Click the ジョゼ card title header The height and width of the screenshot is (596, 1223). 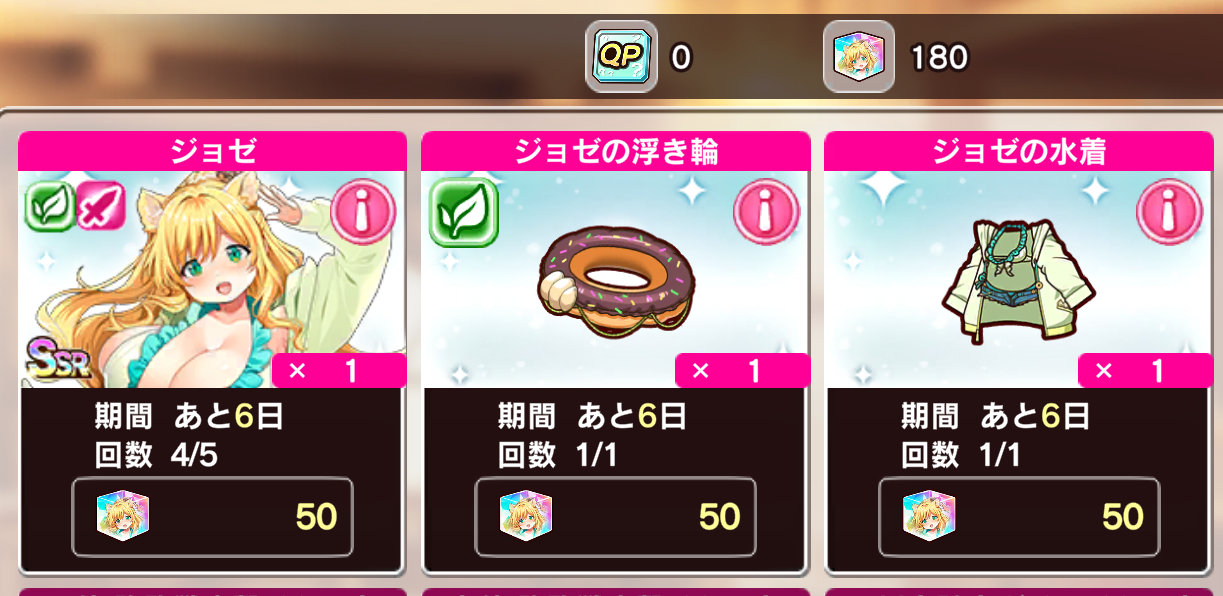point(212,151)
